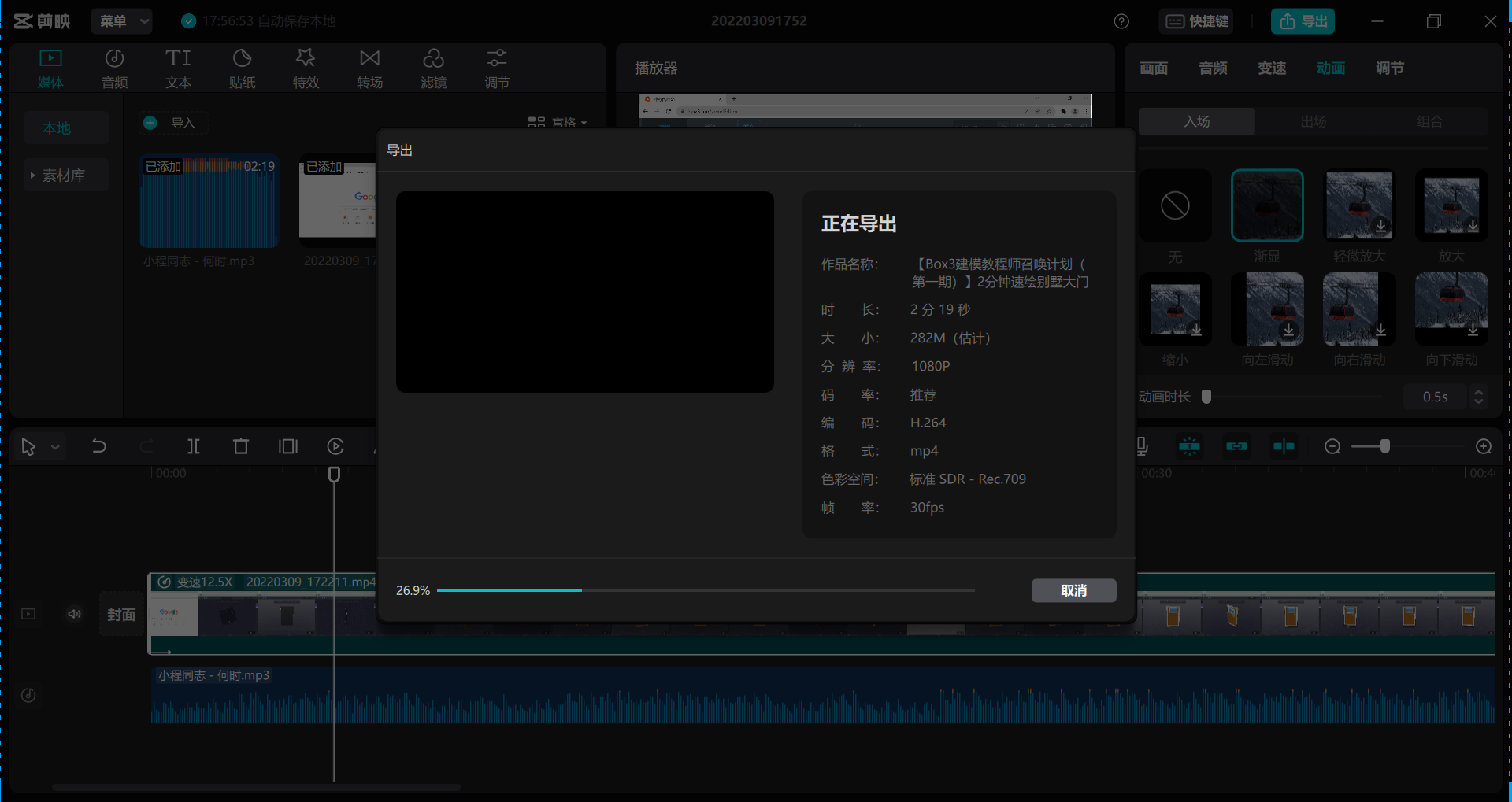Choose the 向左滑动 animation thumbnail
The width and height of the screenshot is (1512, 802).
1267,309
